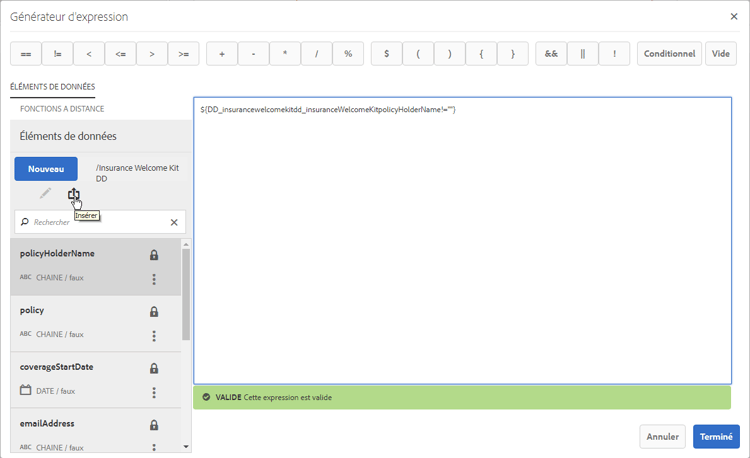Insert a closing parenthesis
This screenshot has height=458, width=750.
450,54
